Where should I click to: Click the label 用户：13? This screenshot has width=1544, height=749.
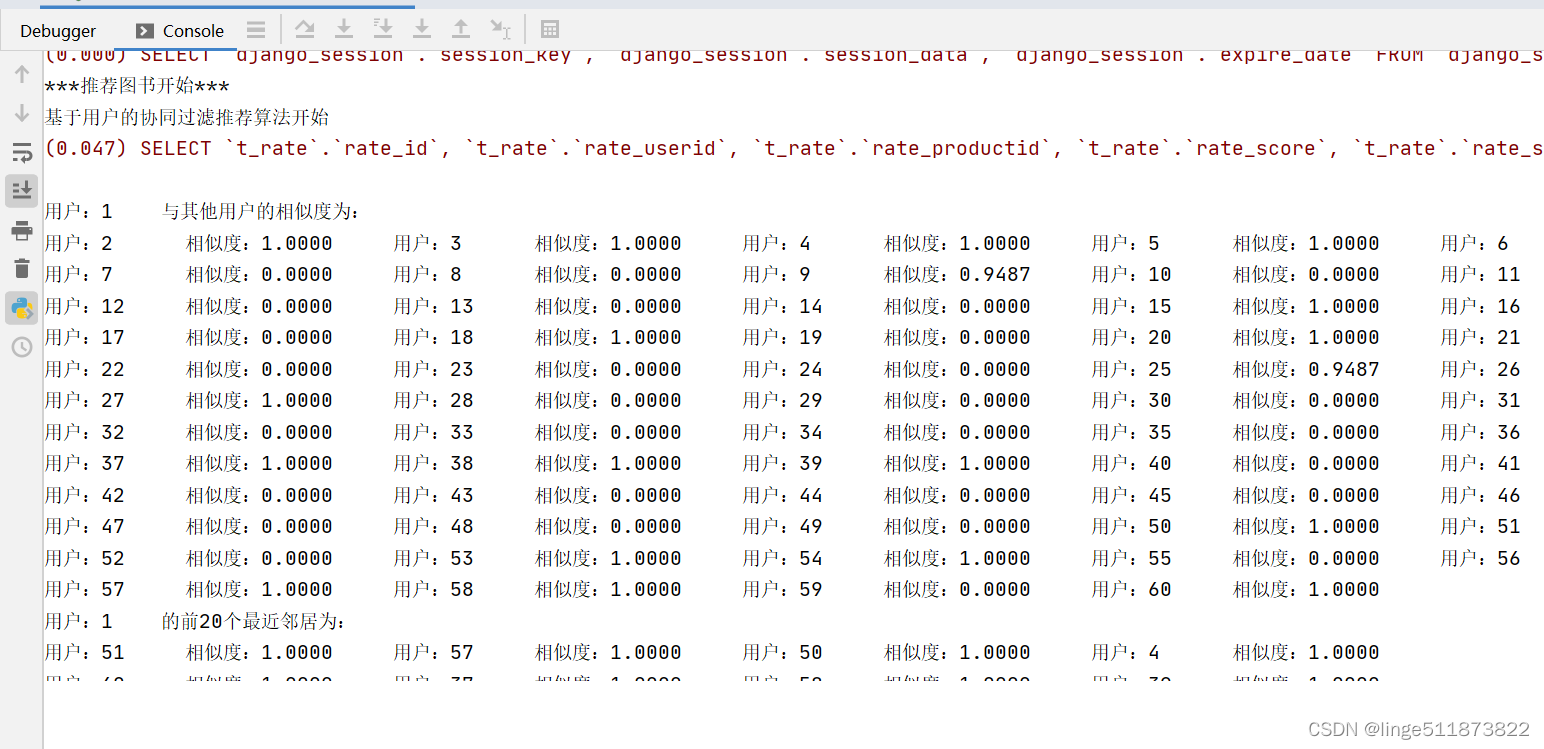pyautogui.click(x=434, y=306)
